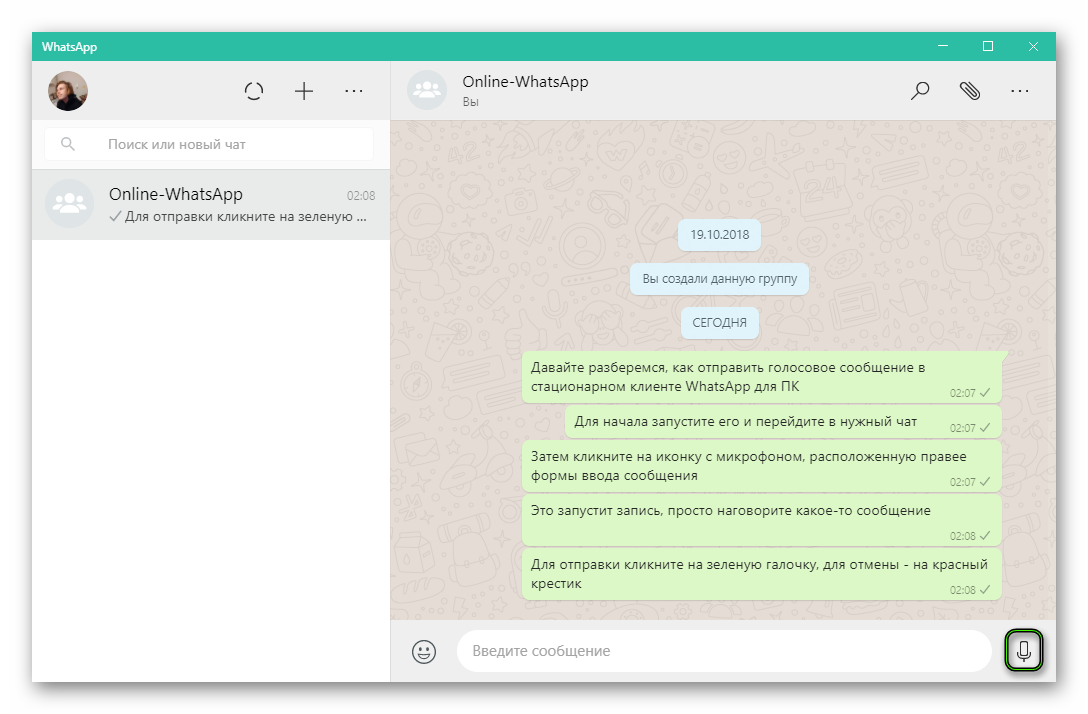Maximize the WhatsApp window
The image size is (1088, 714).
click(x=988, y=46)
